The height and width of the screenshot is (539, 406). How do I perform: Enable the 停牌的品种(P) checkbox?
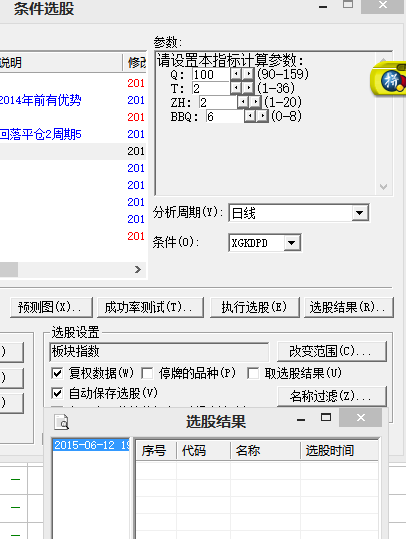click(147, 373)
